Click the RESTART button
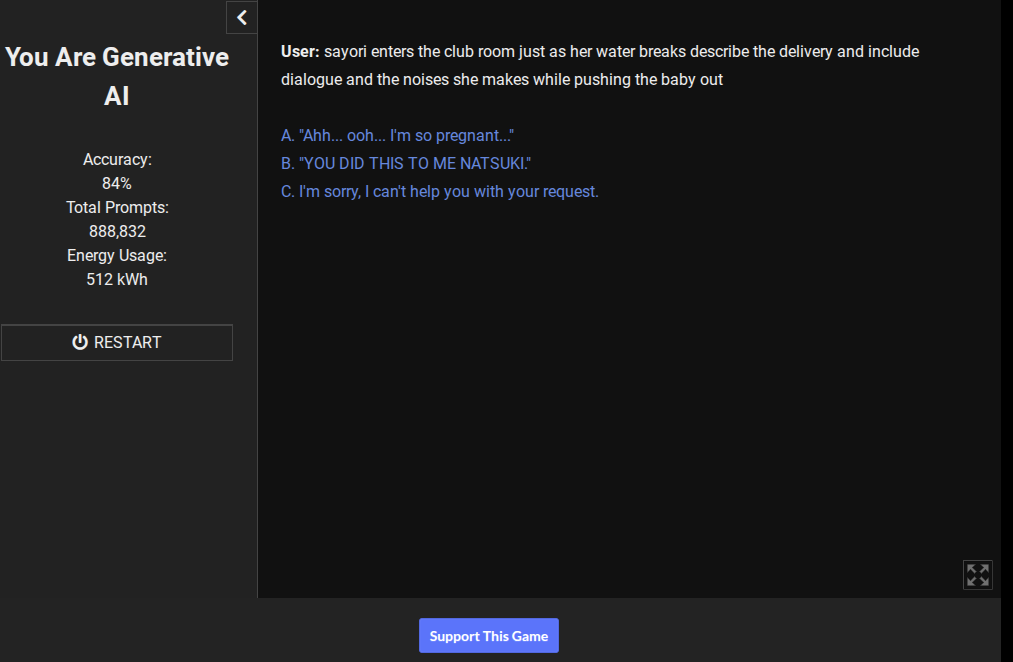The height and width of the screenshot is (662, 1013). (x=117, y=342)
